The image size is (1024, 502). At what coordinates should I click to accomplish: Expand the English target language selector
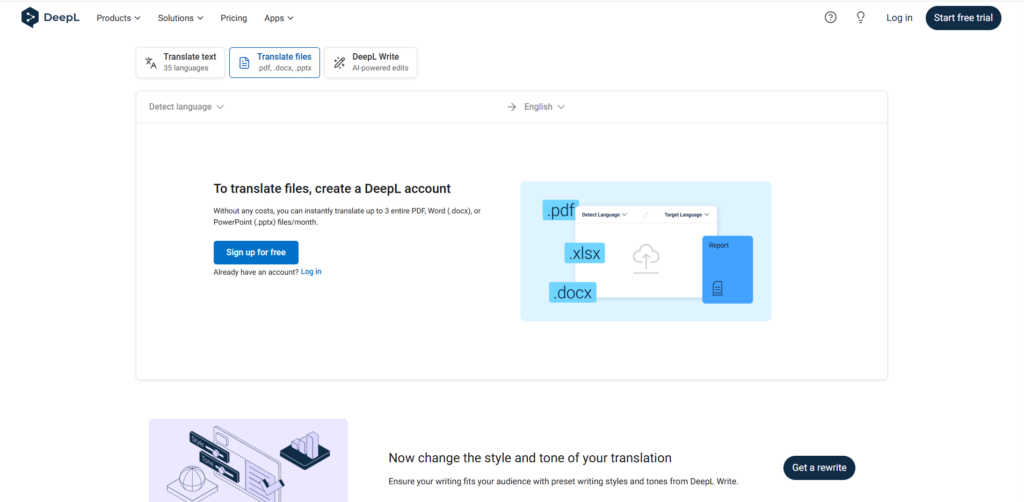pyautogui.click(x=545, y=107)
